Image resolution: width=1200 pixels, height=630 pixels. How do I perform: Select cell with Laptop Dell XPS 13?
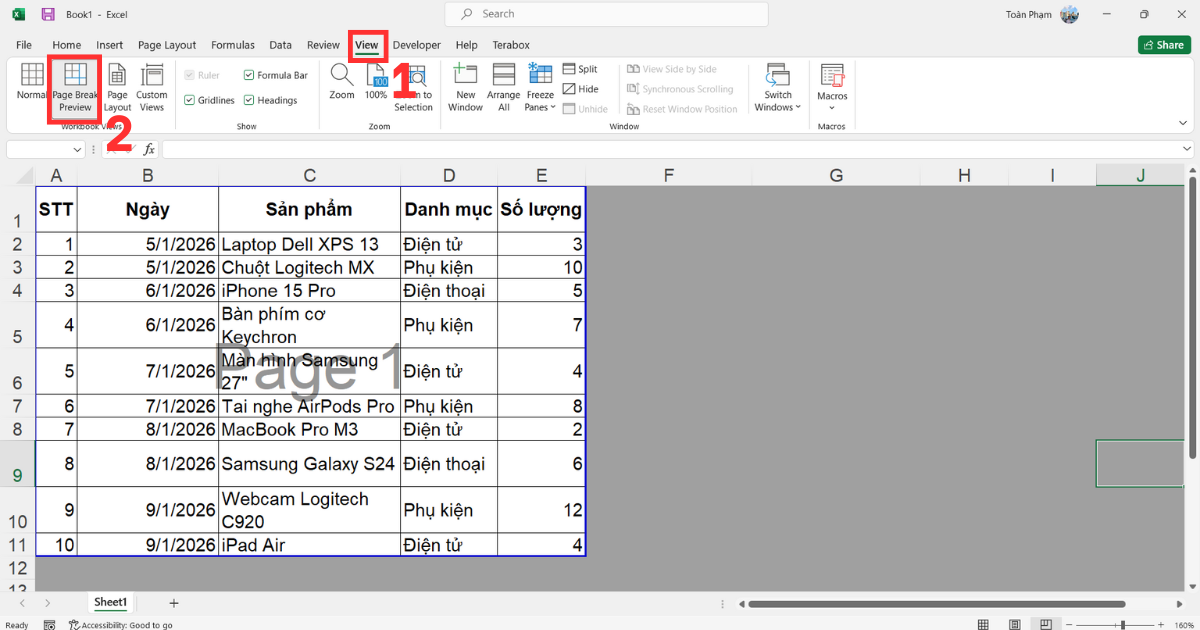(309, 244)
